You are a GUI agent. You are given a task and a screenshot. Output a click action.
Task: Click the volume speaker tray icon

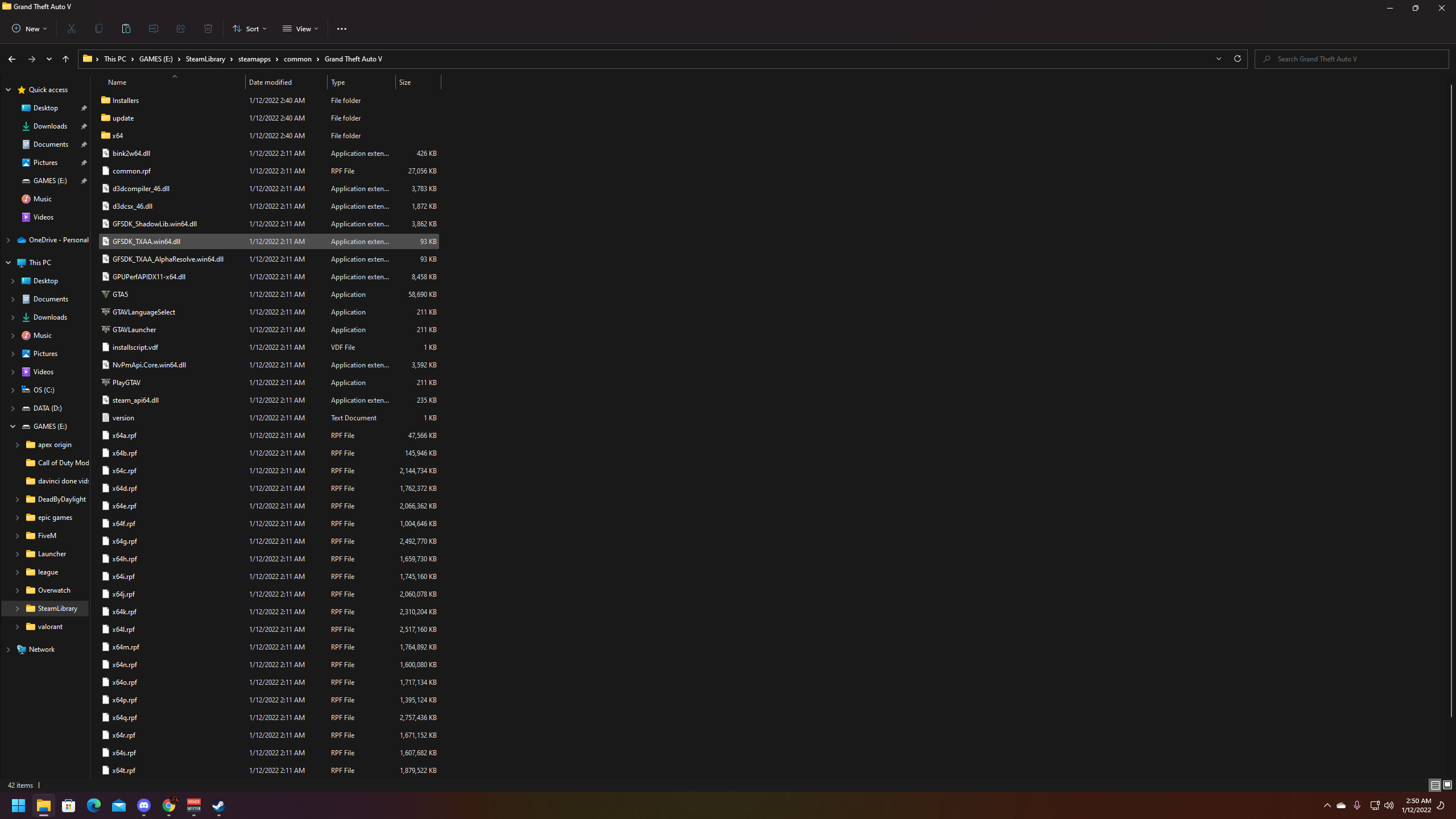click(1389, 805)
